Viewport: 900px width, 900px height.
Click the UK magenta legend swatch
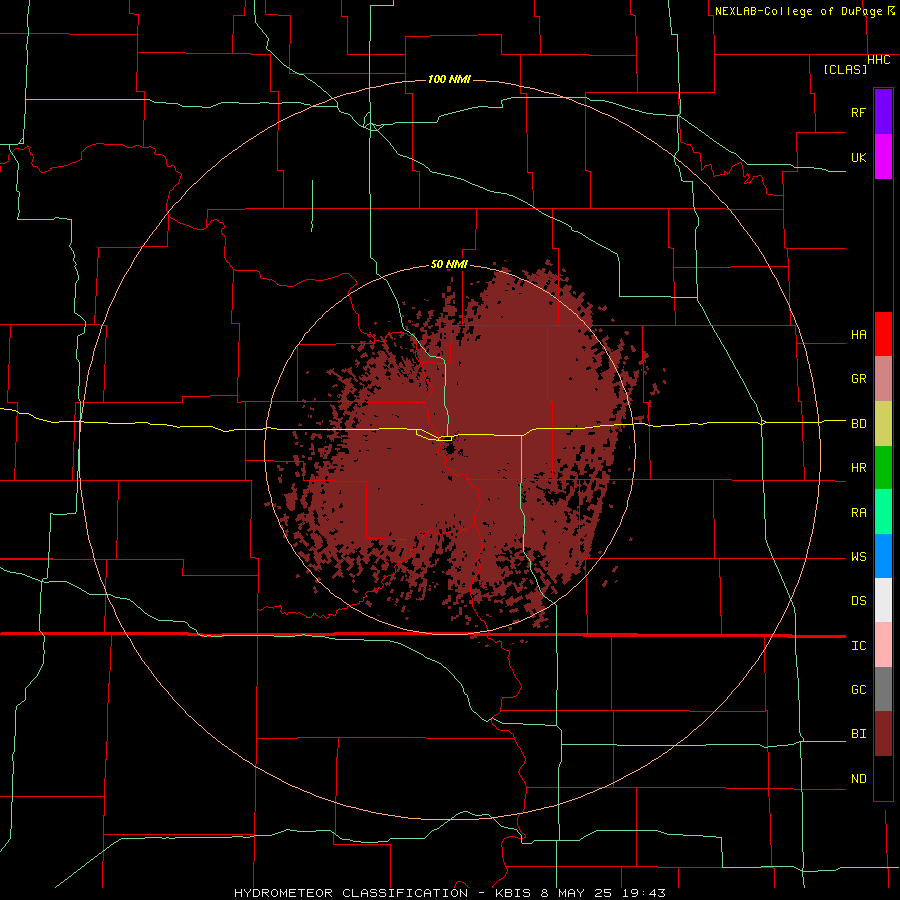[x=883, y=157]
